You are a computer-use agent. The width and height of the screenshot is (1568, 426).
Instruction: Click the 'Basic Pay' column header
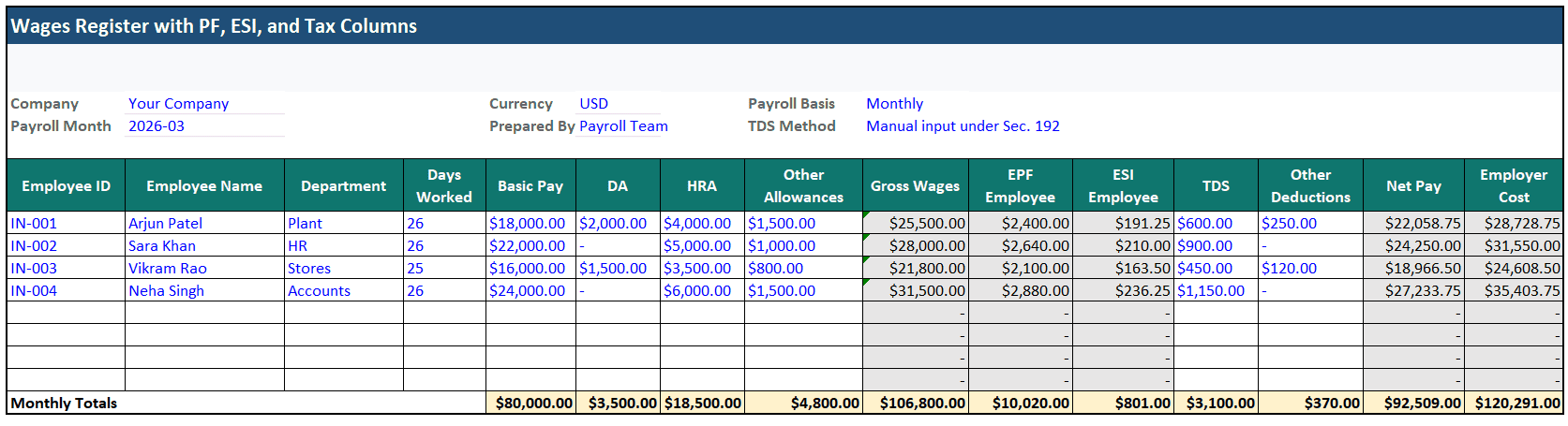tap(530, 185)
